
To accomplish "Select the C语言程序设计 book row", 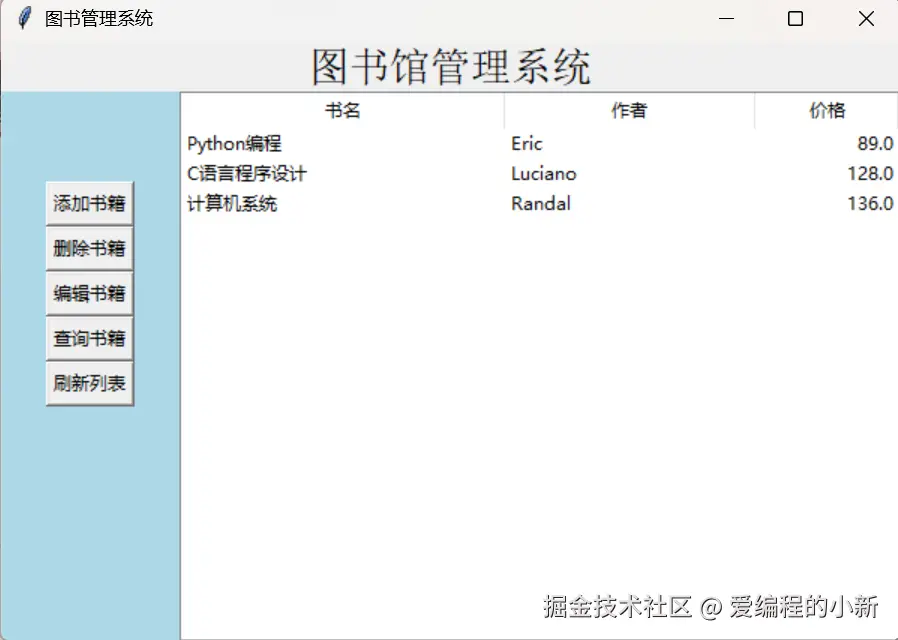I will click(x=247, y=173).
